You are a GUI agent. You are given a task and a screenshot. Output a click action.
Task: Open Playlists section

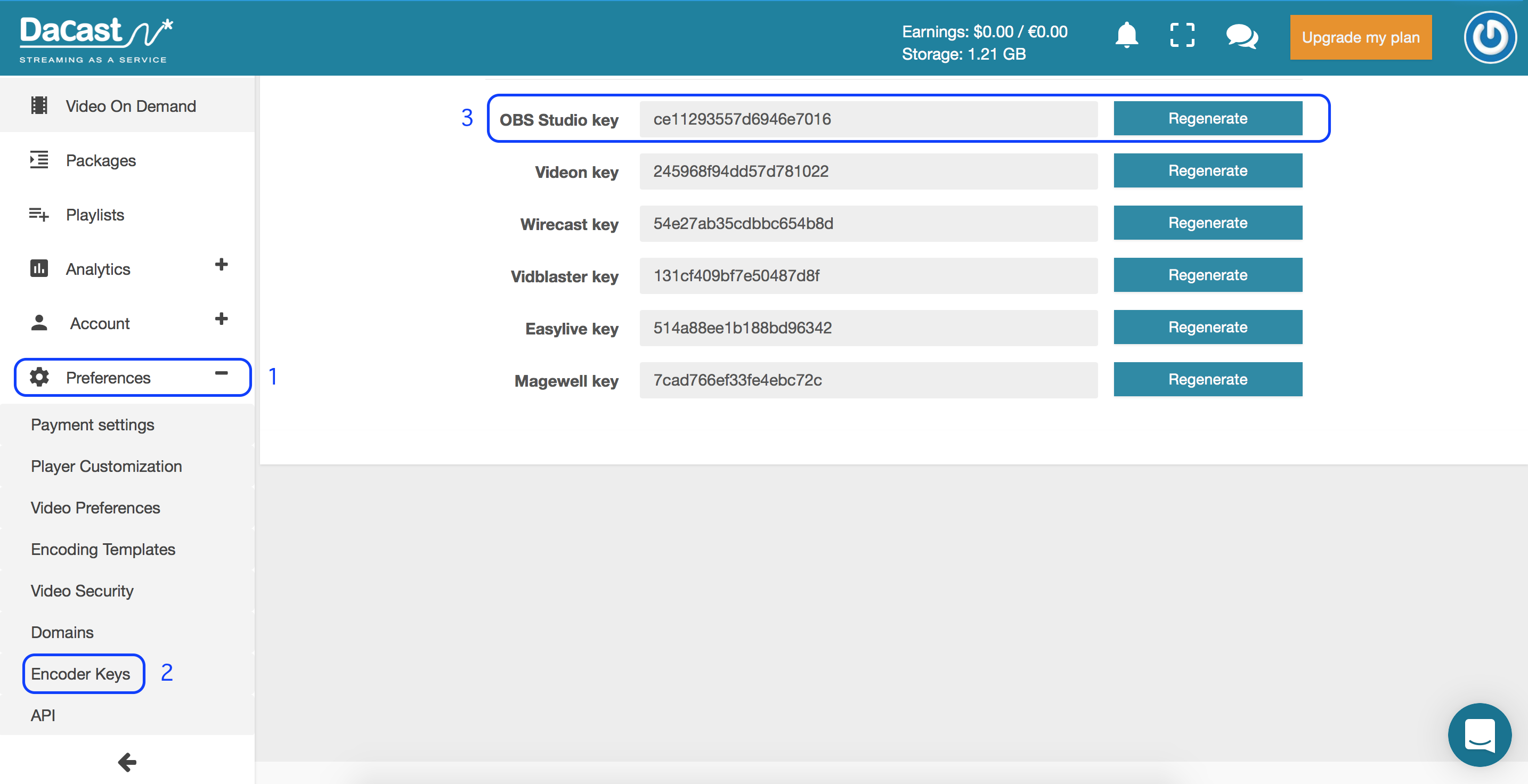(x=127, y=215)
